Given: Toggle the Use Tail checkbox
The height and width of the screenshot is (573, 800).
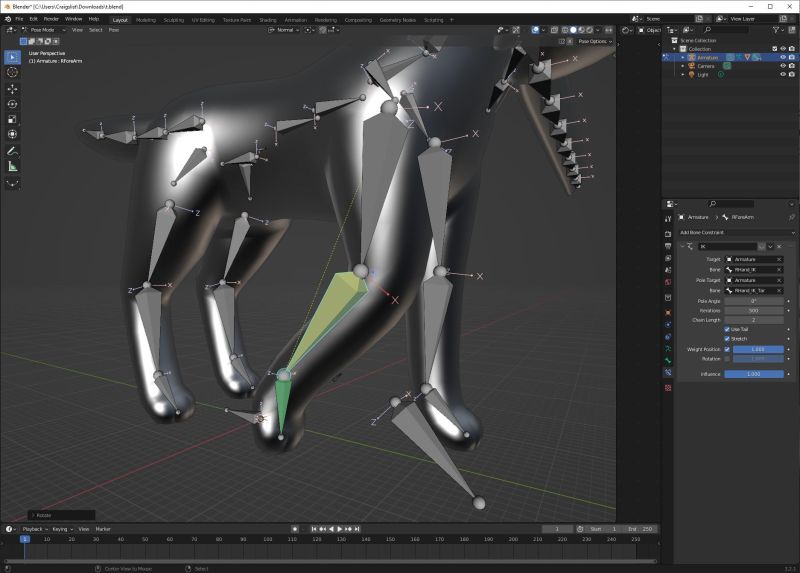Looking at the screenshot, I should pos(727,329).
